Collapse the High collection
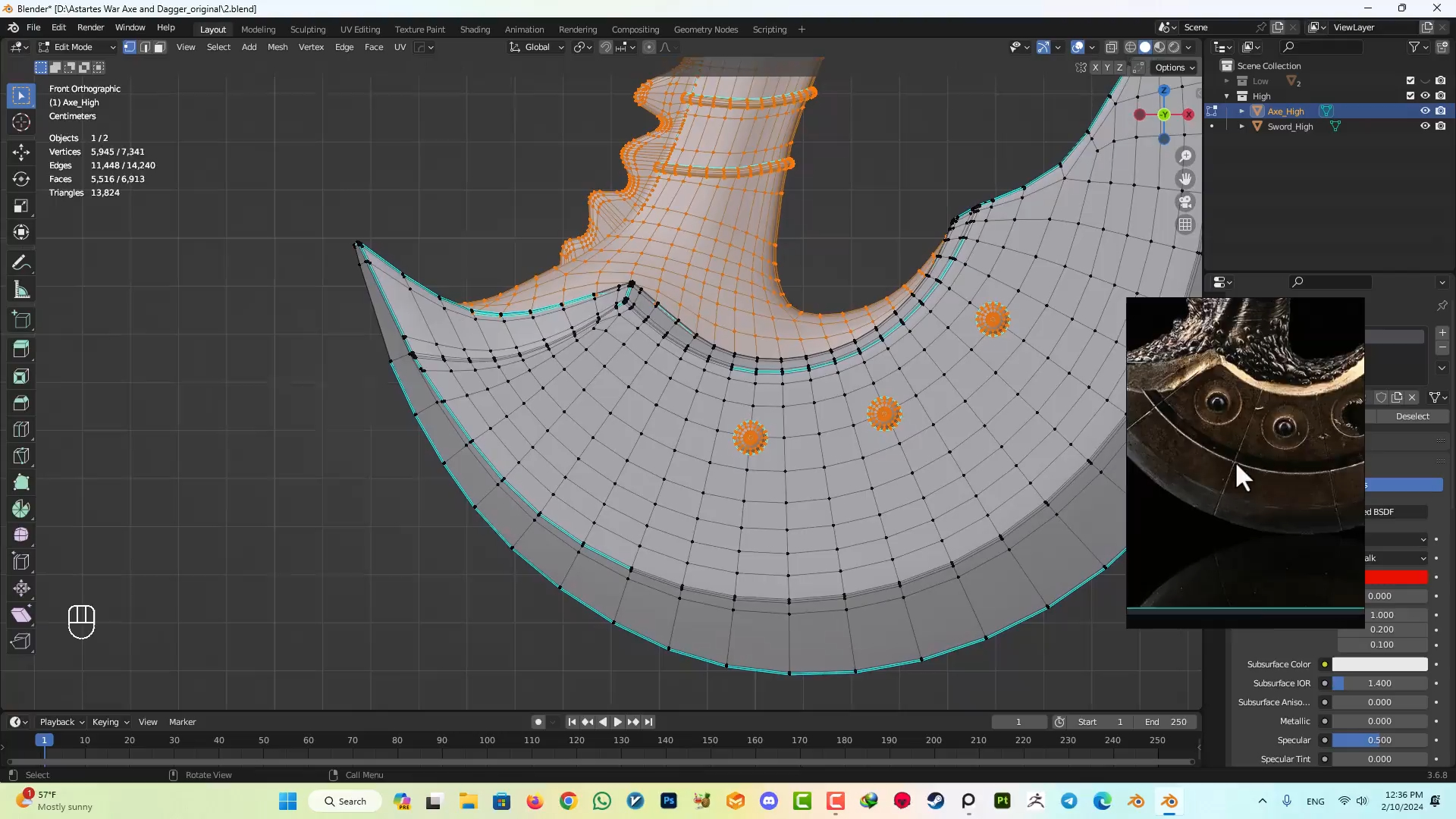The width and height of the screenshot is (1456, 819). (1228, 96)
